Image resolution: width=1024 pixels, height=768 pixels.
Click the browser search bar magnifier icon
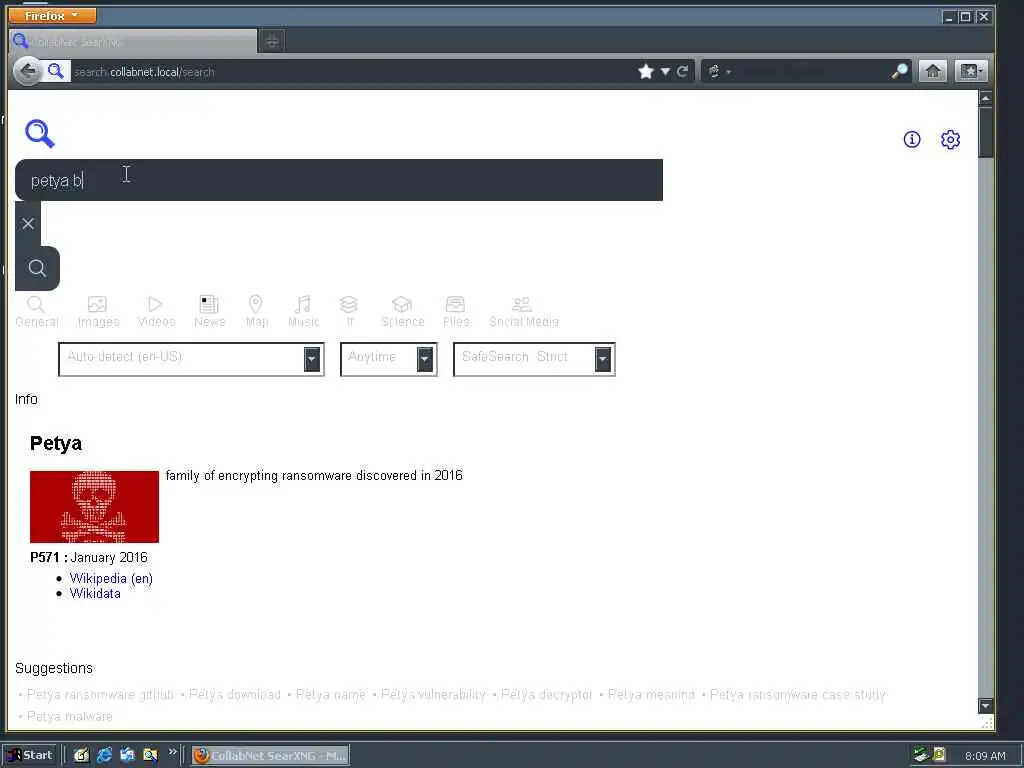point(900,71)
